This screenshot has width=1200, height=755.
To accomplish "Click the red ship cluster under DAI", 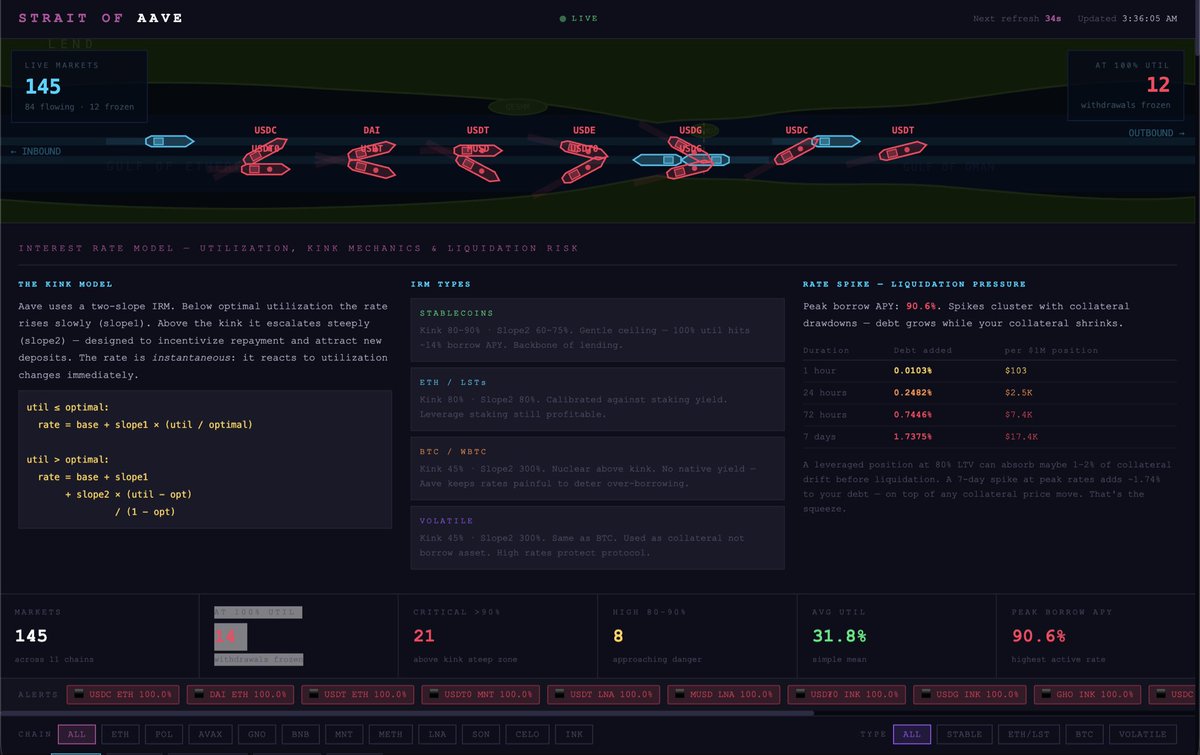I will (x=372, y=161).
